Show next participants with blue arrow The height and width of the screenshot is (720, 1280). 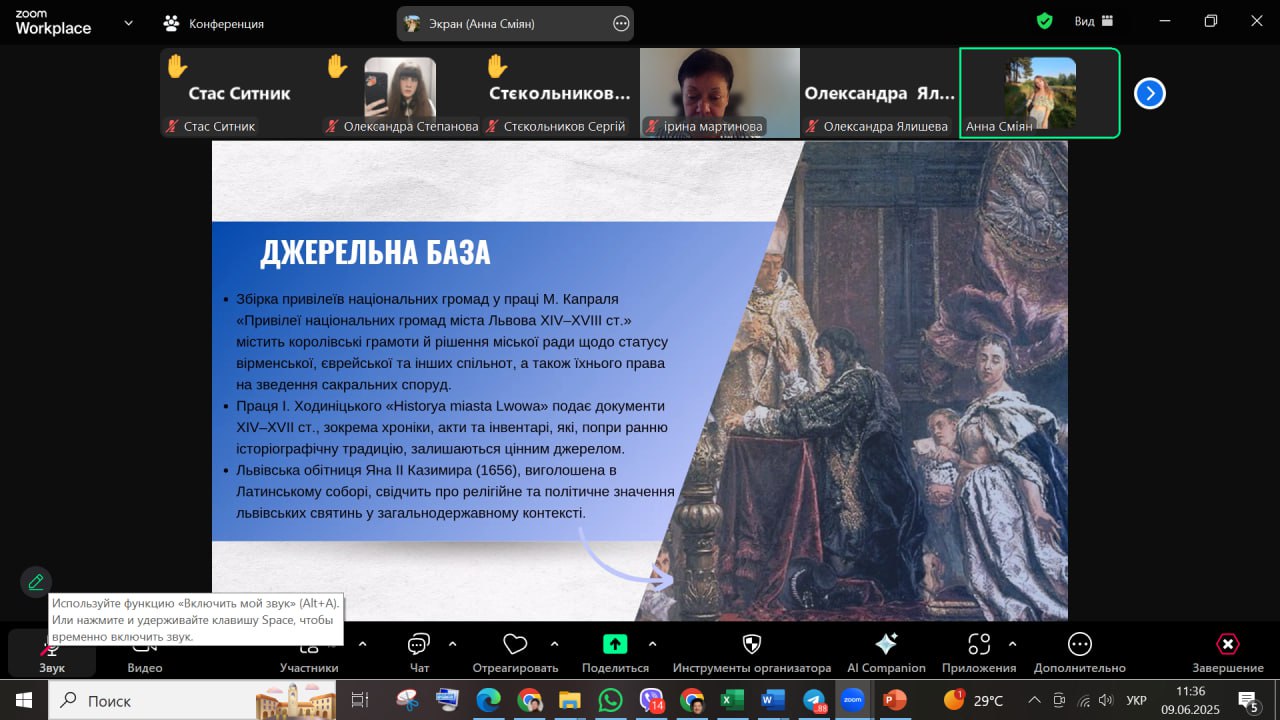tap(1150, 93)
